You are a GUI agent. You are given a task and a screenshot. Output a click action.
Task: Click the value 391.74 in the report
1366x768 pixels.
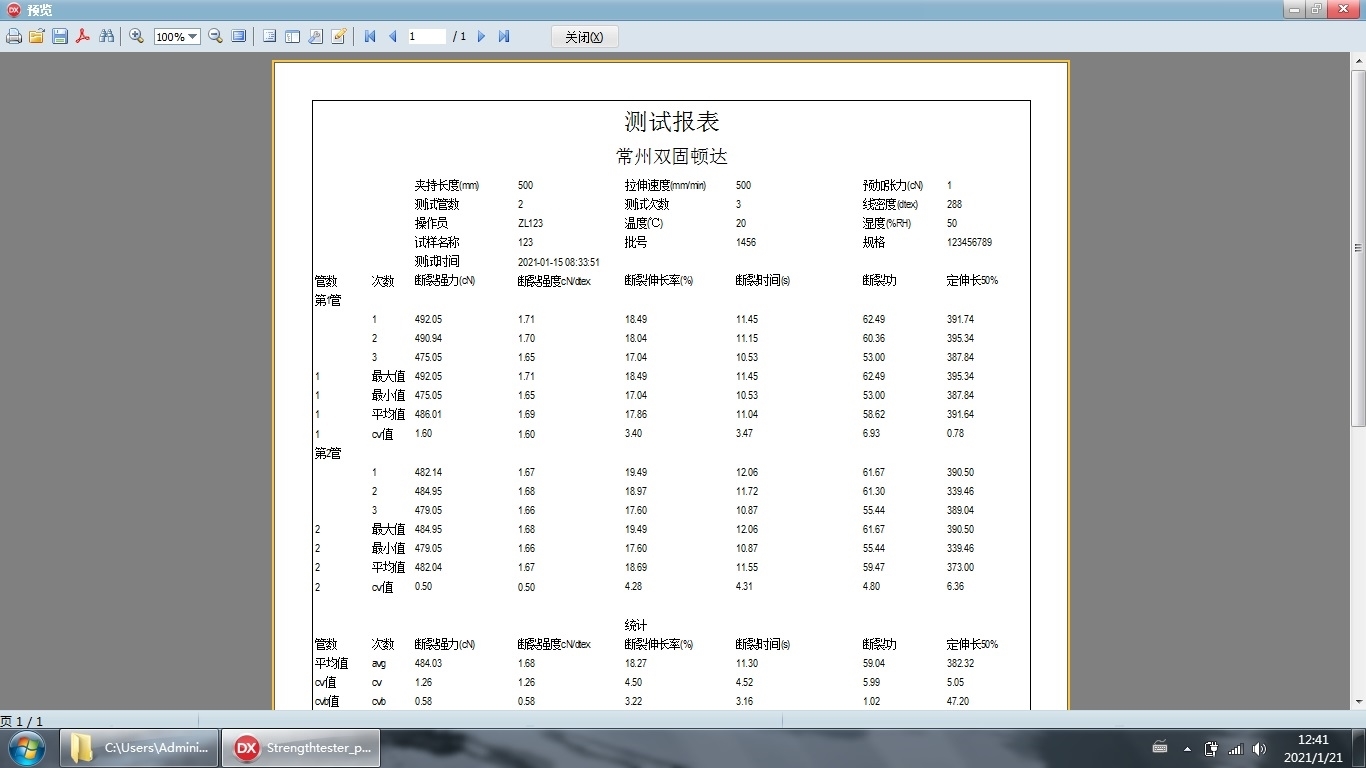pyautogui.click(x=960, y=319)
